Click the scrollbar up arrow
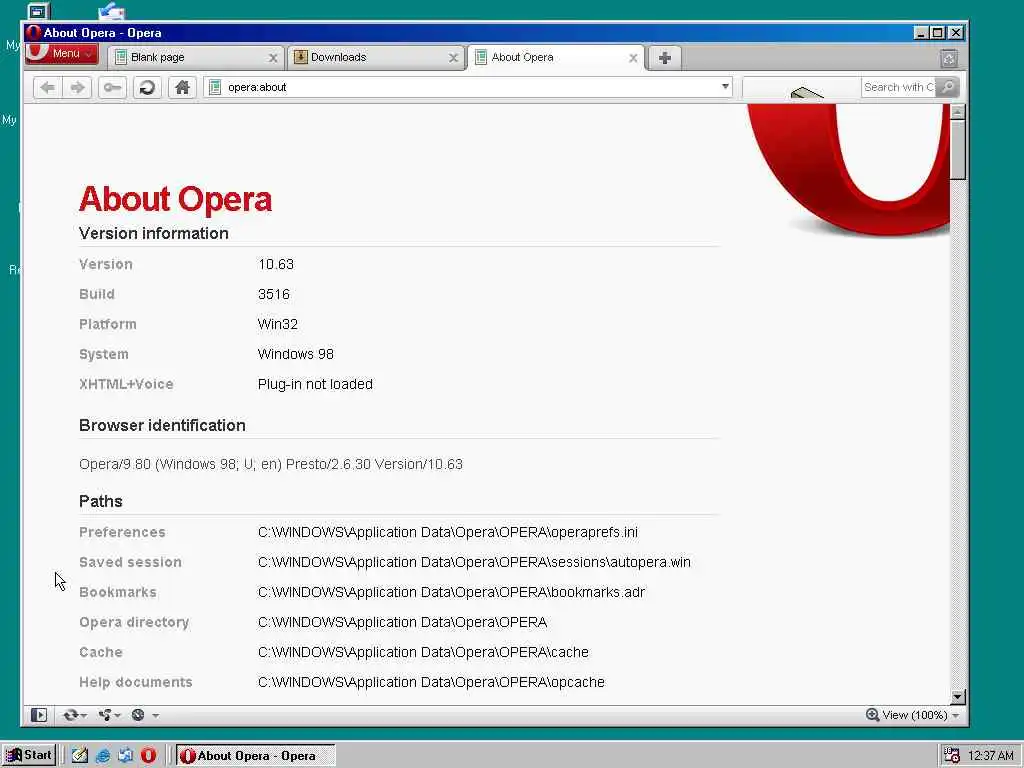 (957, 112)
